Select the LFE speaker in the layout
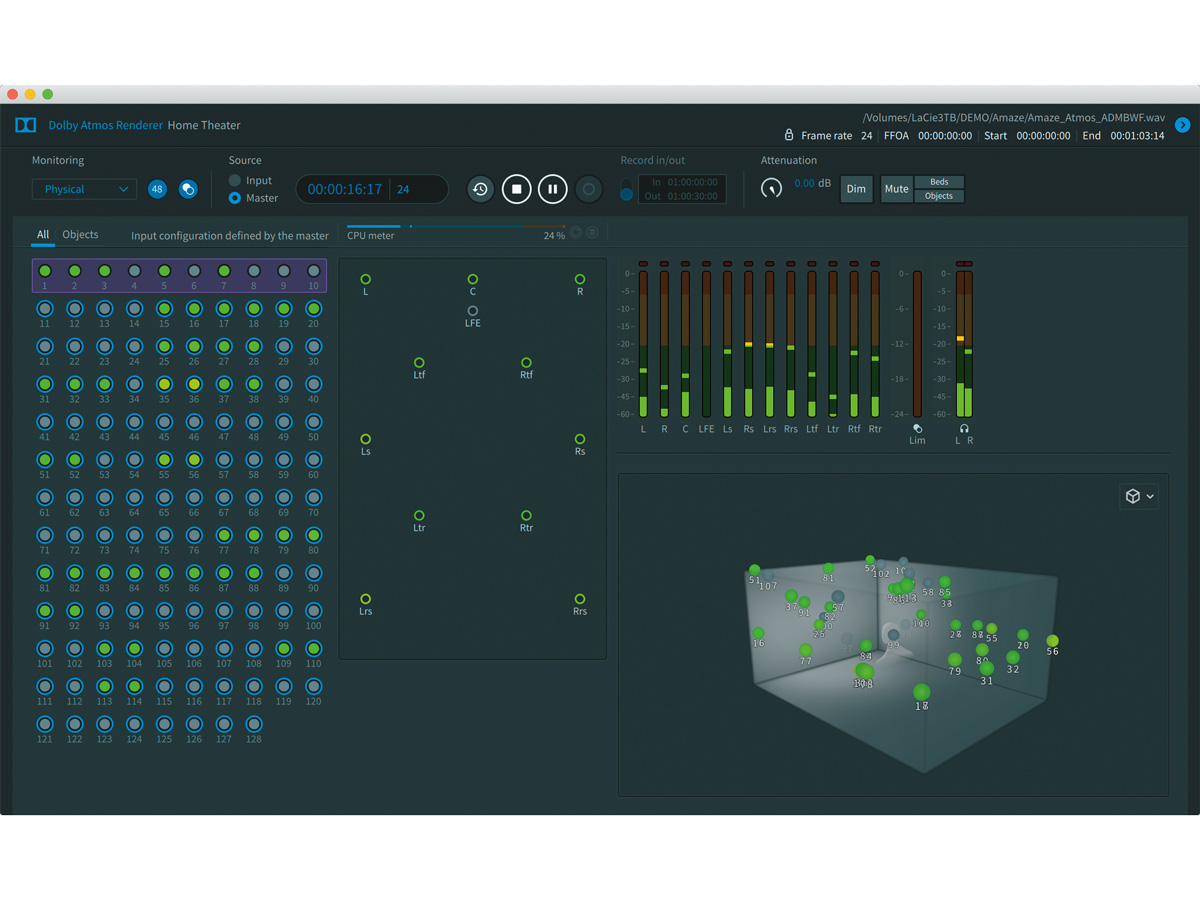This screenshot has height=900, width=1200. [473, 311]
